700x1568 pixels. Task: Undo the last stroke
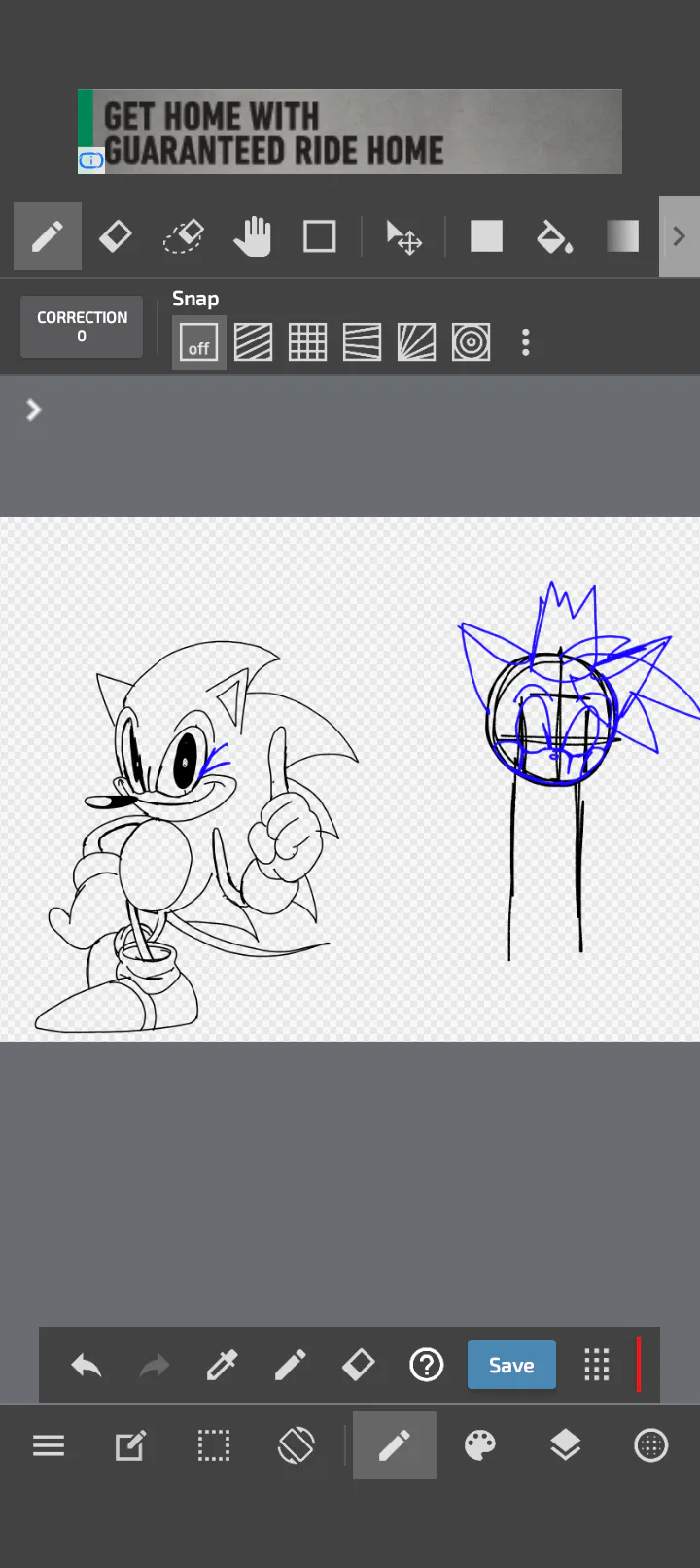[87, 1366]
